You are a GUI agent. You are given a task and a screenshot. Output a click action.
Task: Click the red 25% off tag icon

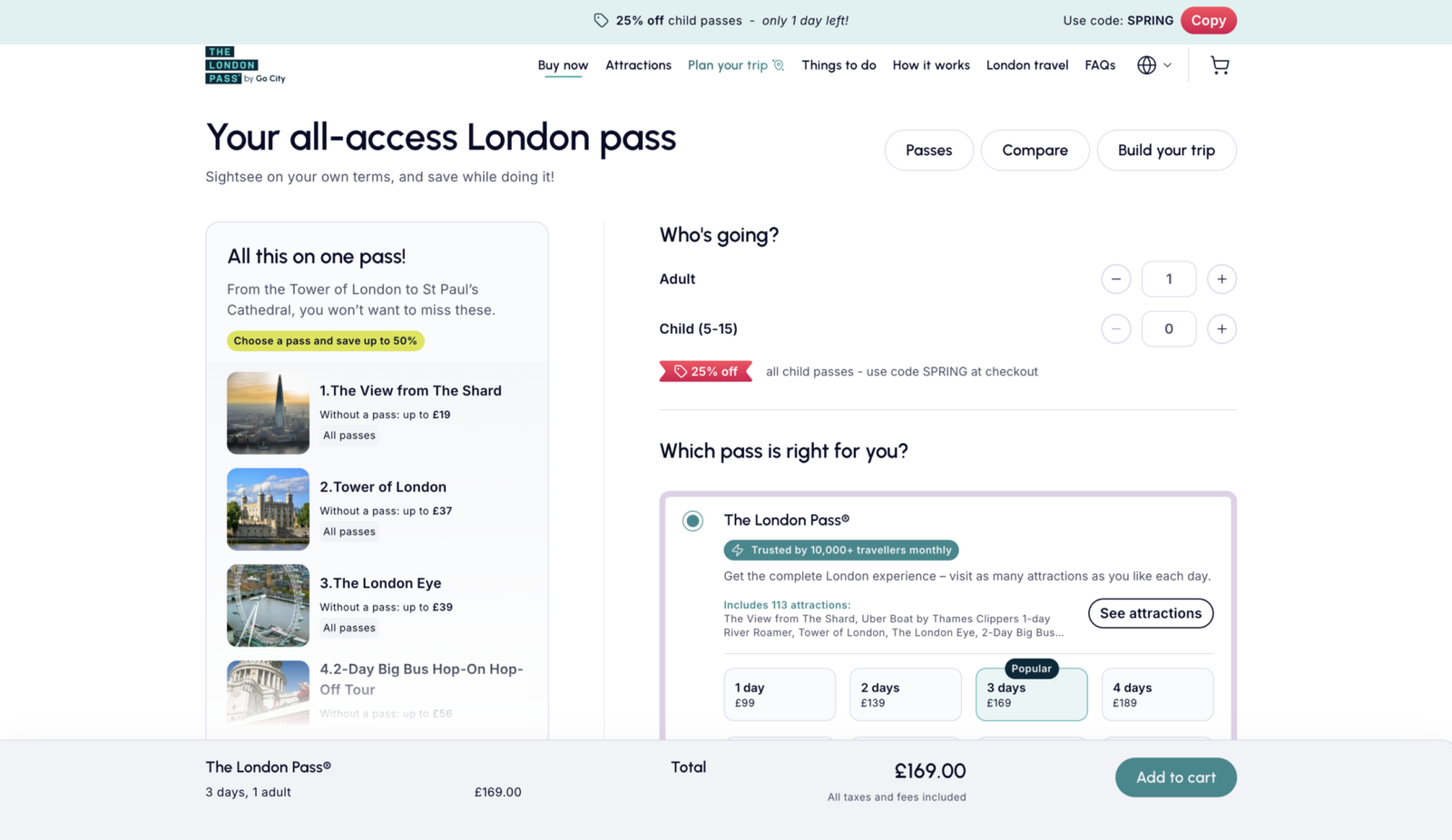click(x=681, y=370)
